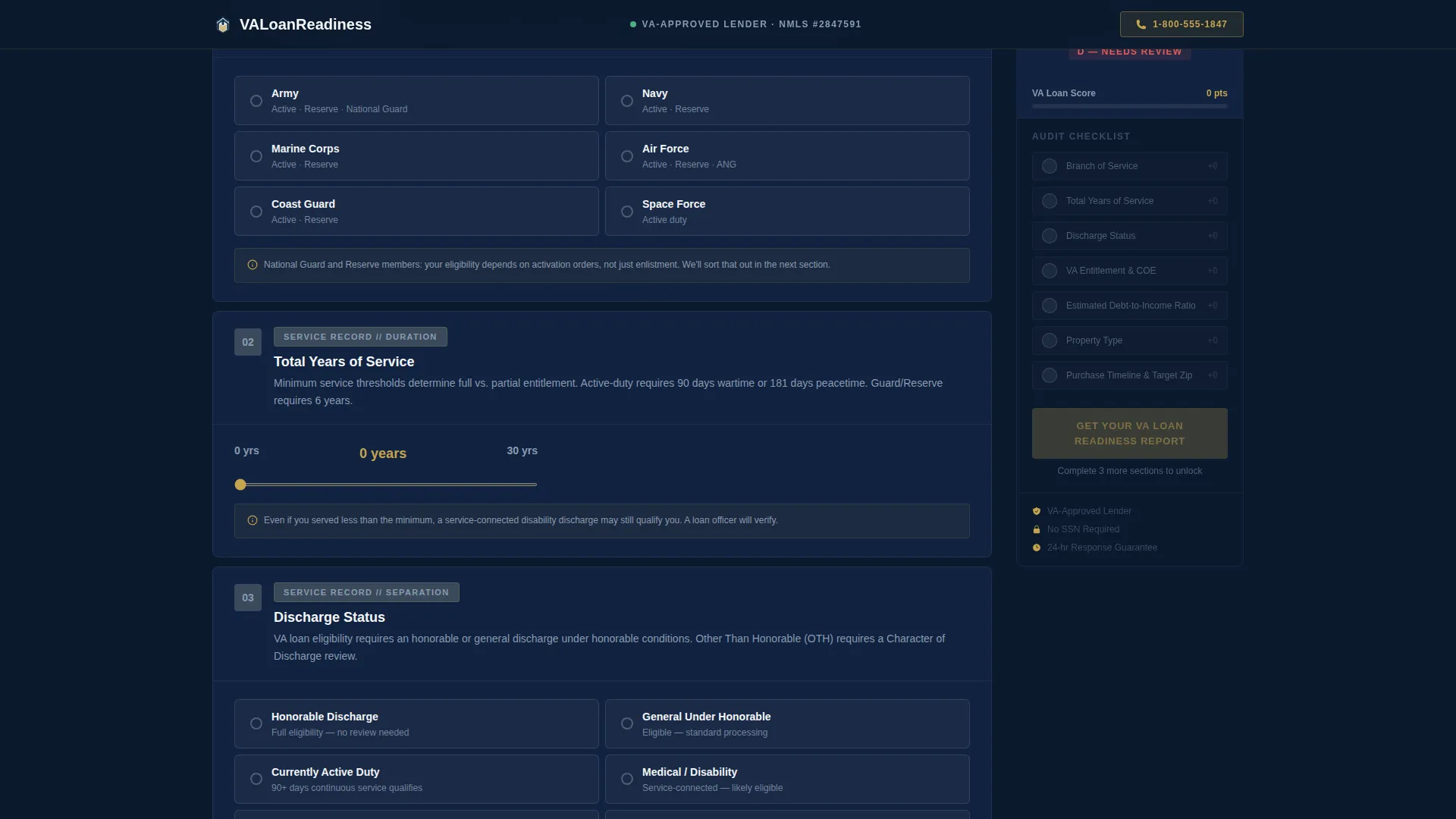Click the Service Record // Duration tag

click(360, 337)
